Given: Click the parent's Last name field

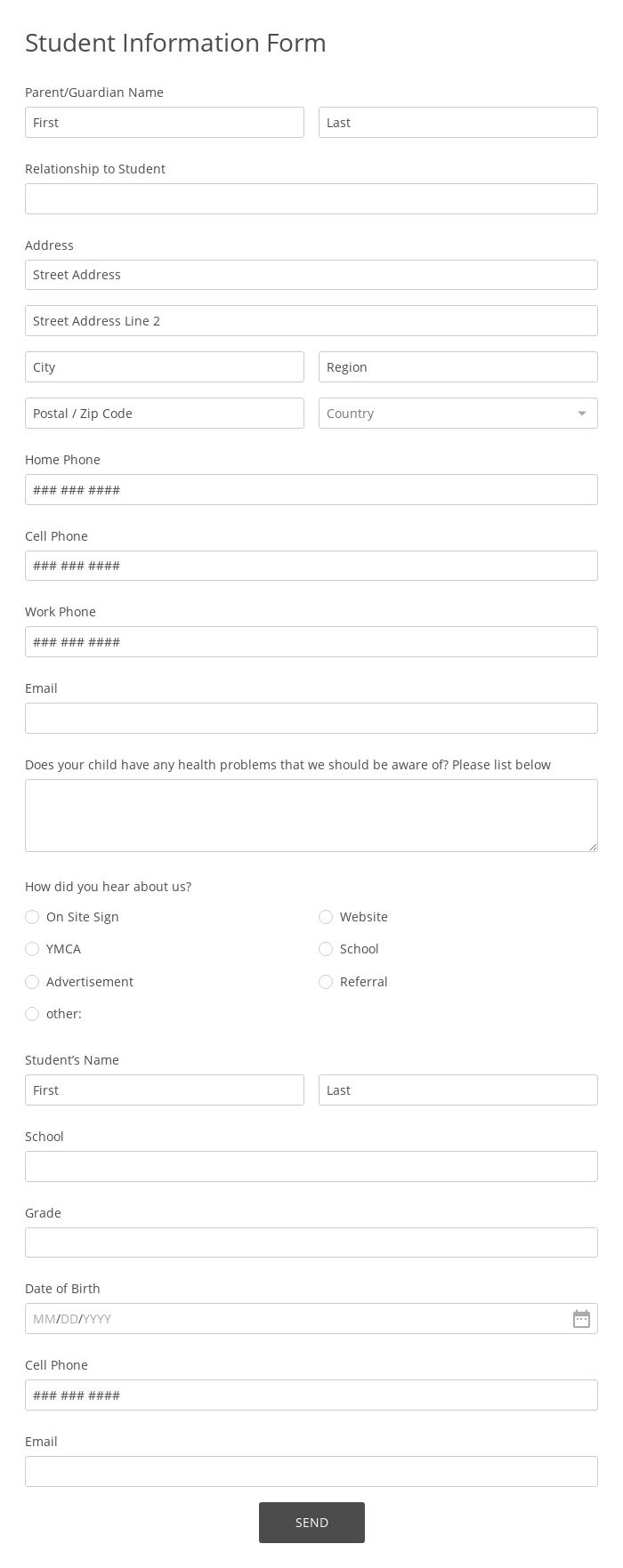Looking at the screenshot, I should (x=458, y=122).
